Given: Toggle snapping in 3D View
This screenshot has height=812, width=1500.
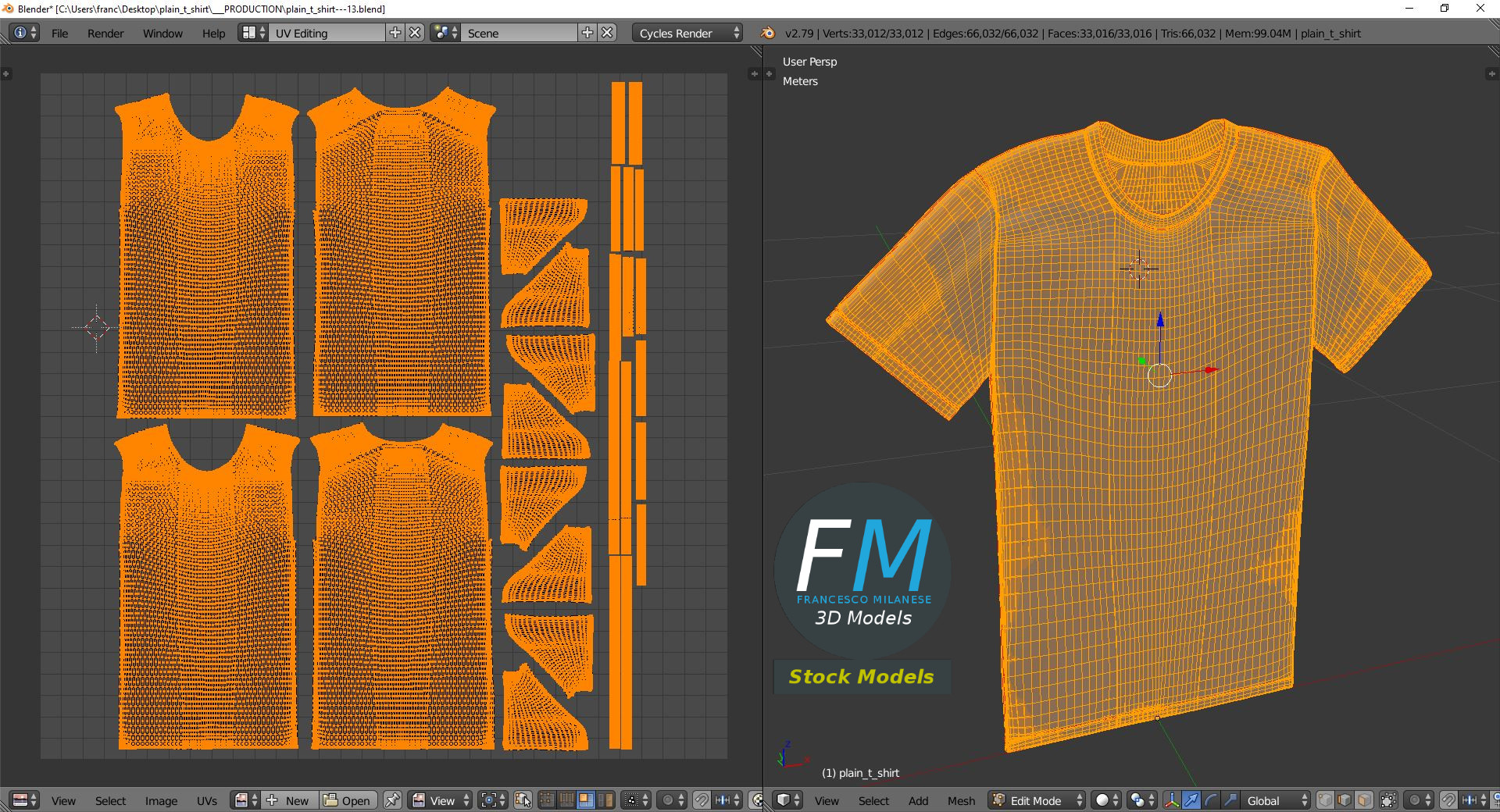Looking at the screenshot, I should (x=1448, y=800).
